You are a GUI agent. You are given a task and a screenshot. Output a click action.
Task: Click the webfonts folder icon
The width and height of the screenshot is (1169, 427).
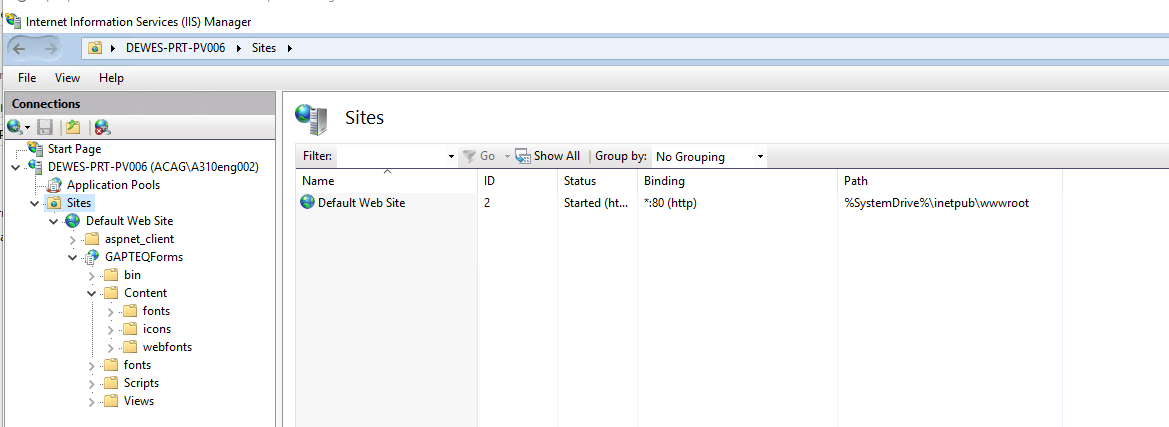coord(130,347)
